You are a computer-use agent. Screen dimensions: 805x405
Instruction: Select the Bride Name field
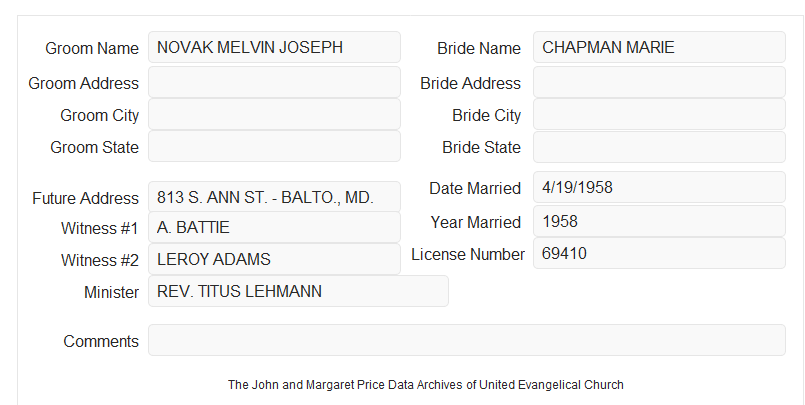coord(659,47)
